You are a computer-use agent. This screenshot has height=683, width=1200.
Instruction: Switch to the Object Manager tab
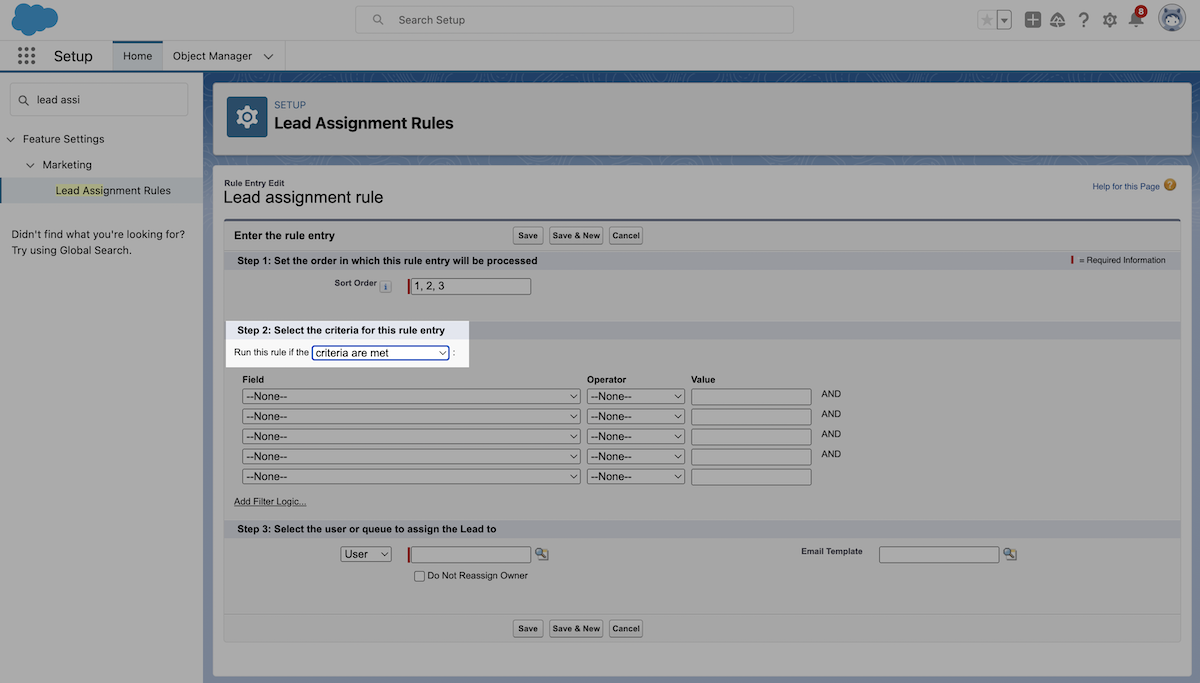pyautogui.click(x=212, y=56)
